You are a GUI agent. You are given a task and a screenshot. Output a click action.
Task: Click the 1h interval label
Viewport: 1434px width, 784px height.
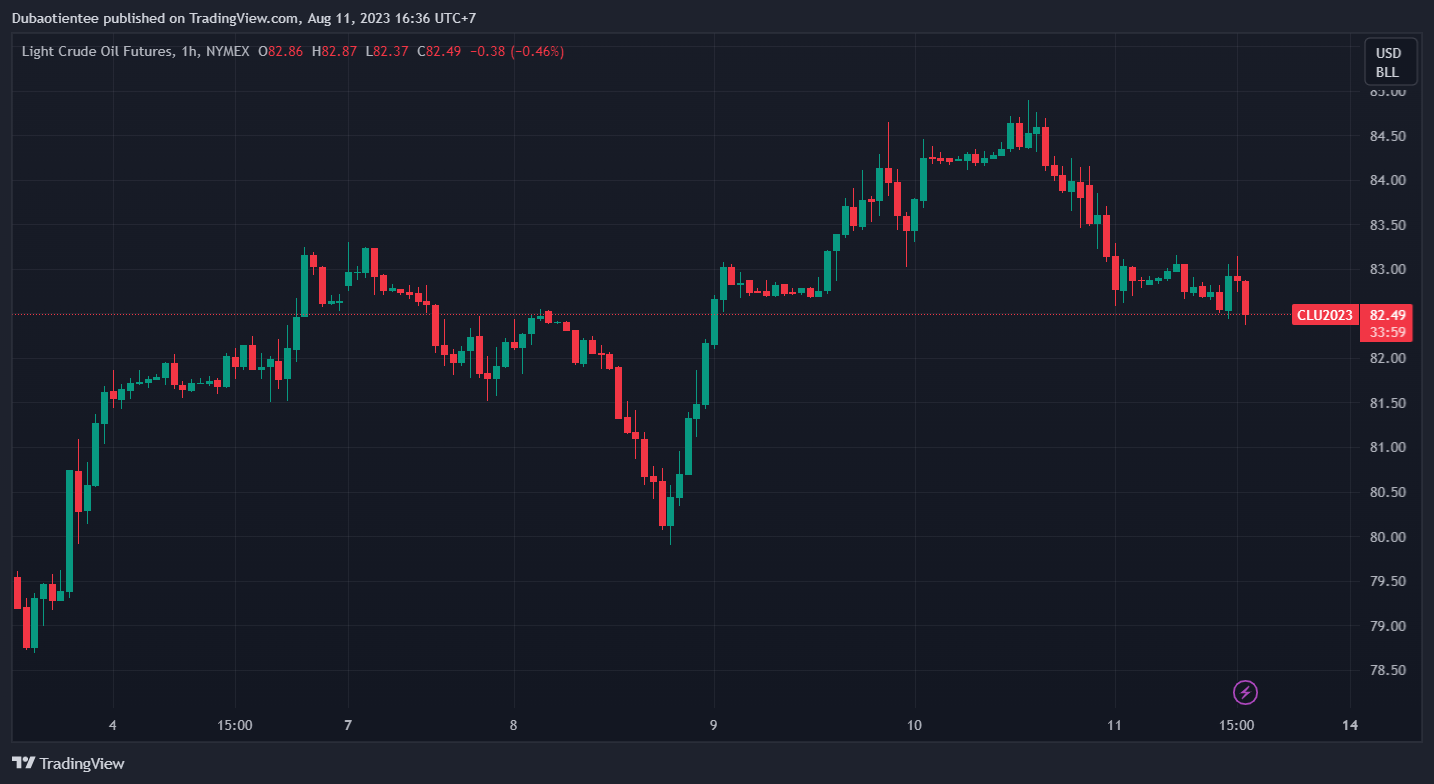point(189,51)
